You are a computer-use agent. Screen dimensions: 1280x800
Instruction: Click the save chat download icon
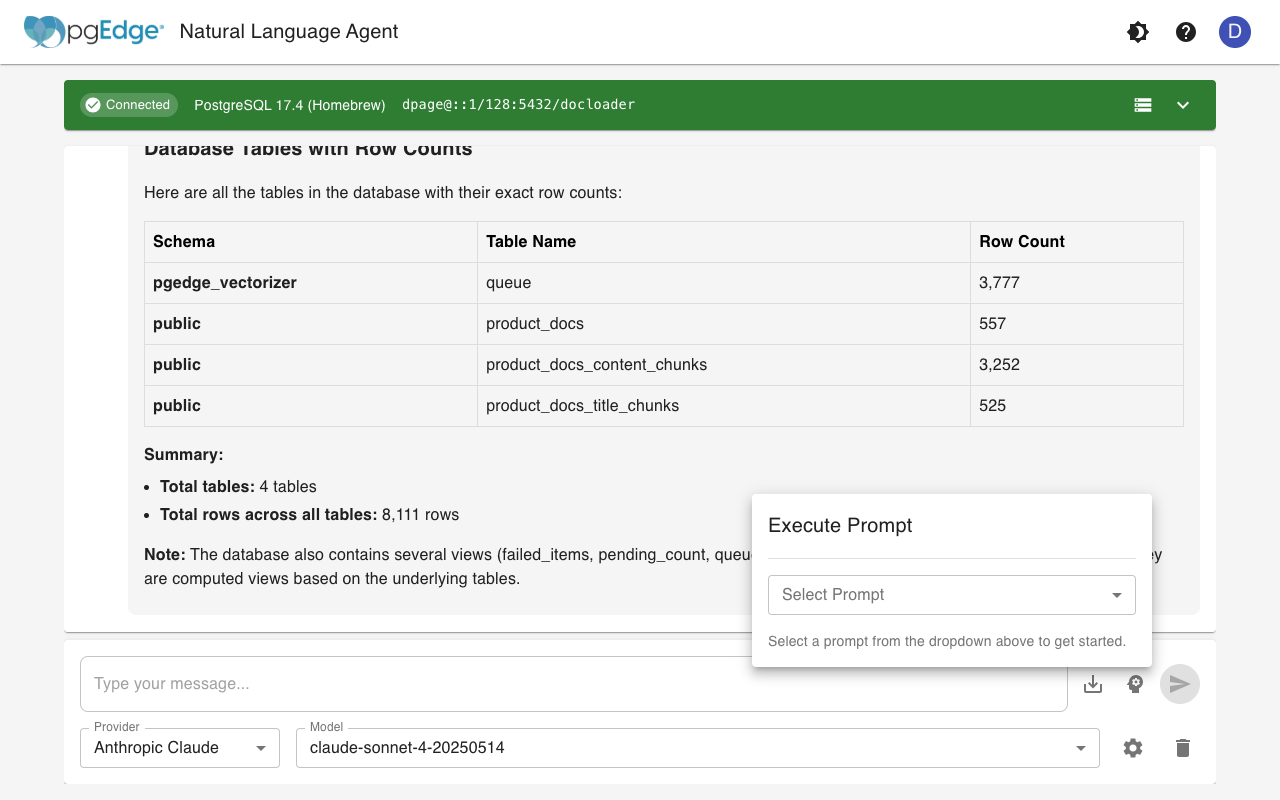[1093, 684]
